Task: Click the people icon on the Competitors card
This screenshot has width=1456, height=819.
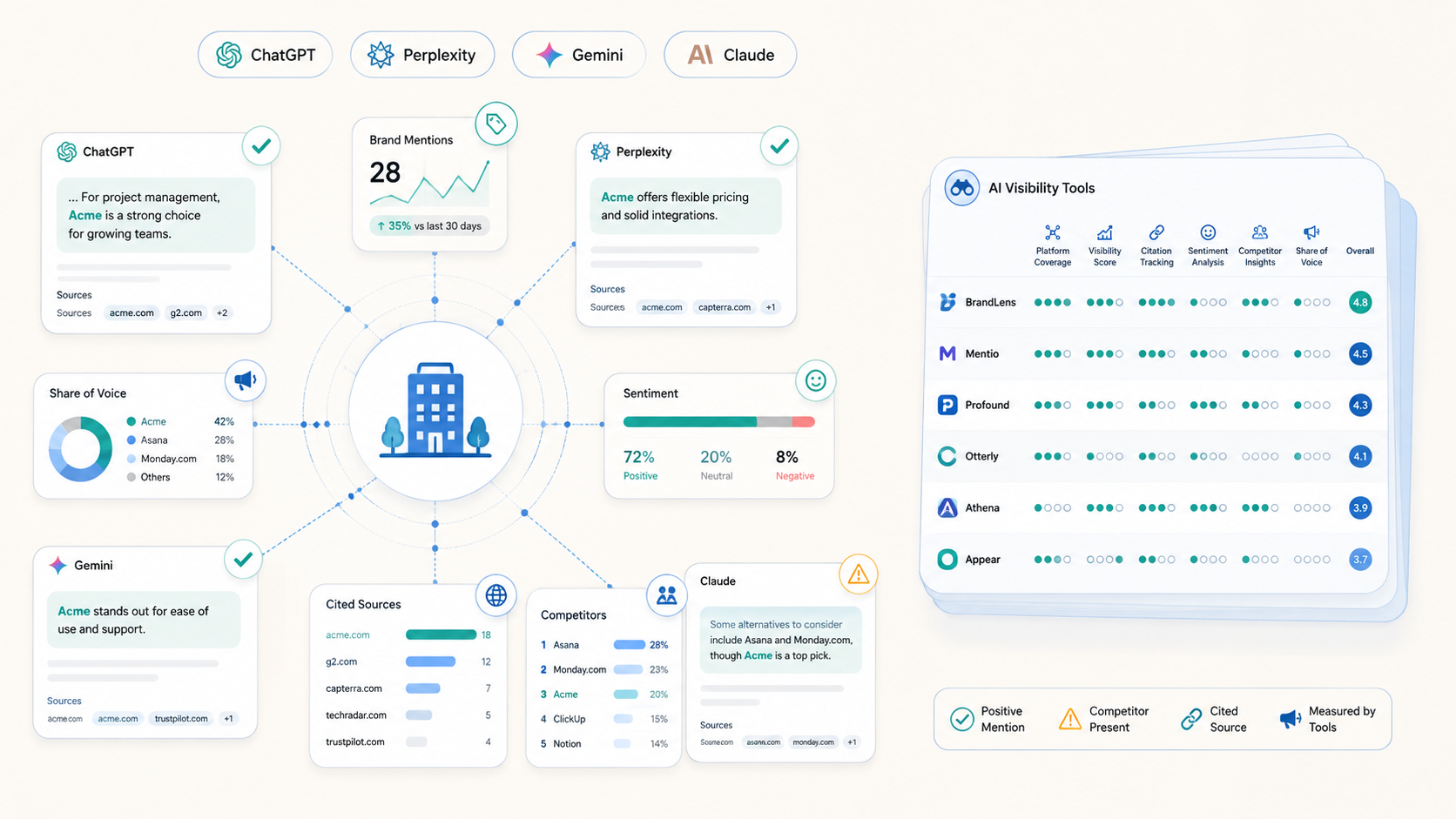Action: coord(667,595)
